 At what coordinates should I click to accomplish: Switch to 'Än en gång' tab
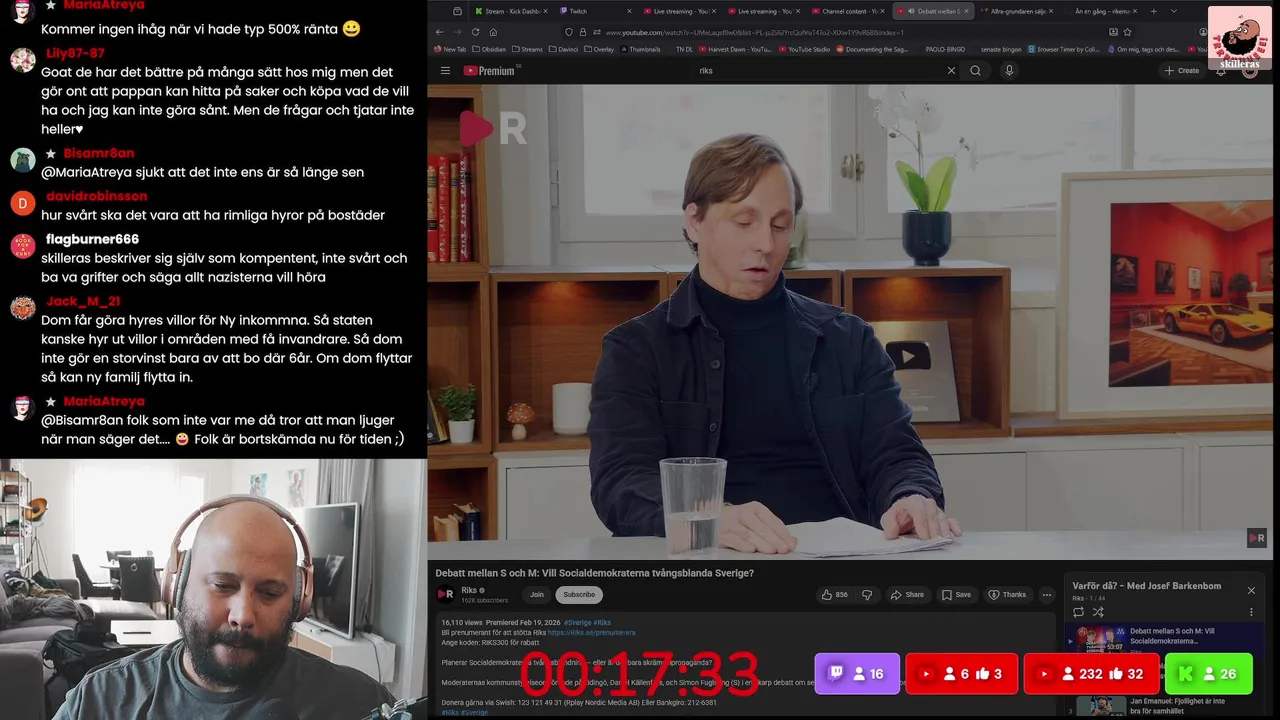1102,11
